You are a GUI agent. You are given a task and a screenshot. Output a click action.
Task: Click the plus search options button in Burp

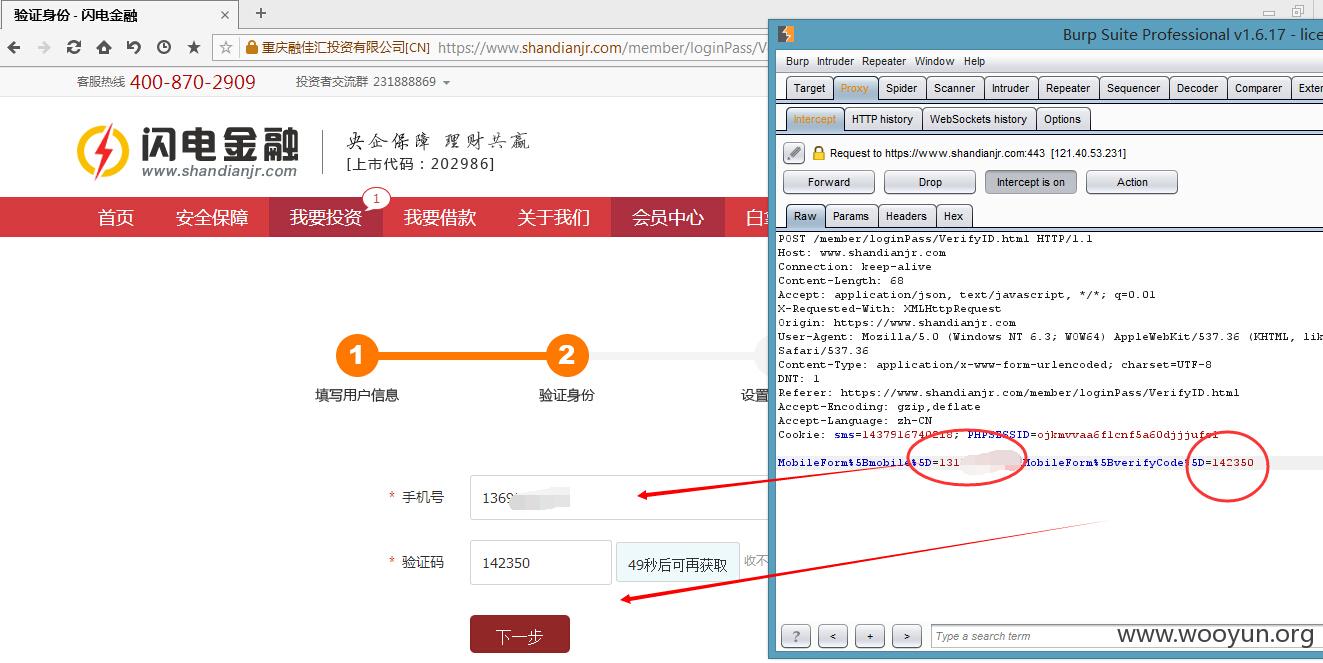pos(870,636)
